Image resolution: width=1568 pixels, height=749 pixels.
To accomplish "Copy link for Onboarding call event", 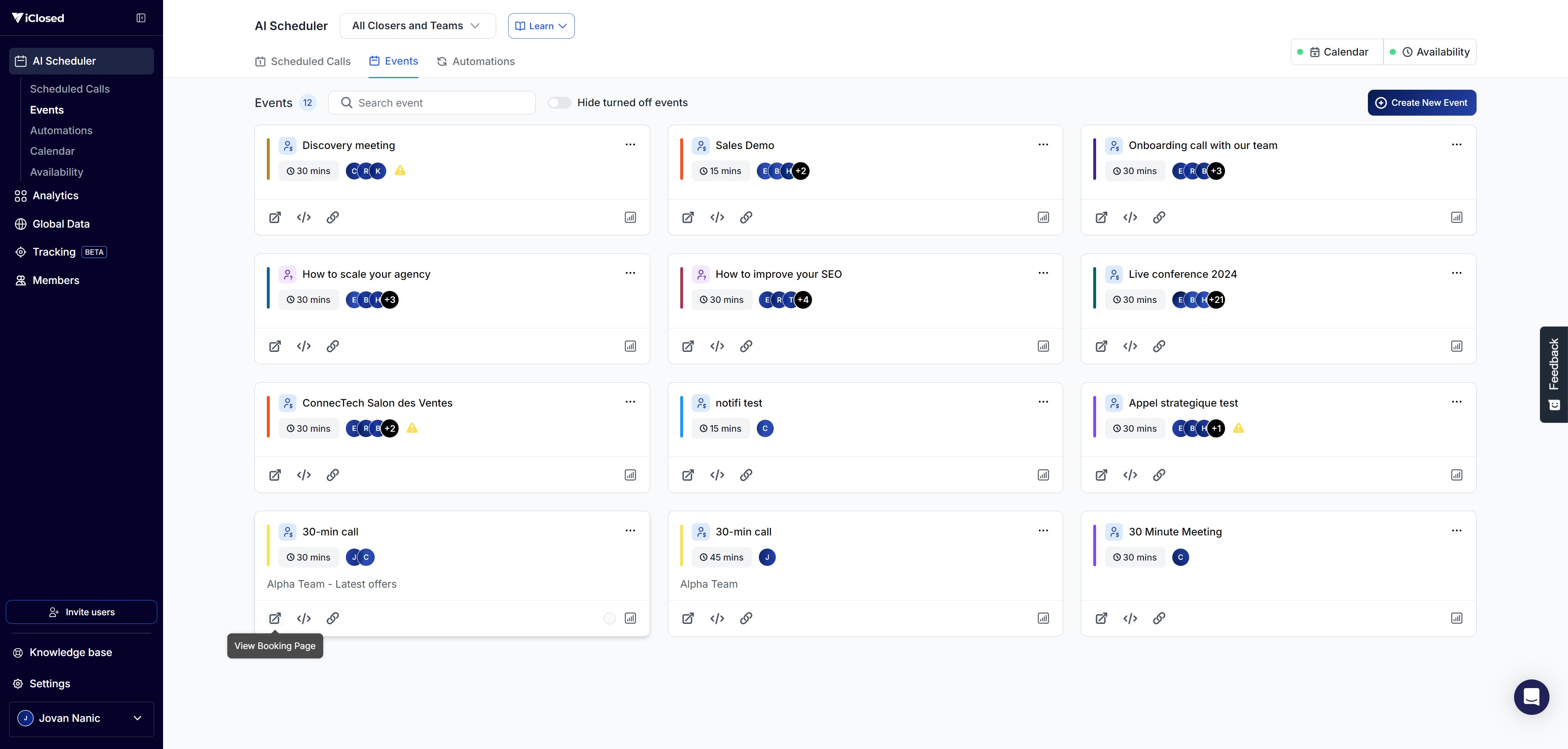I will click(1159, 217).
